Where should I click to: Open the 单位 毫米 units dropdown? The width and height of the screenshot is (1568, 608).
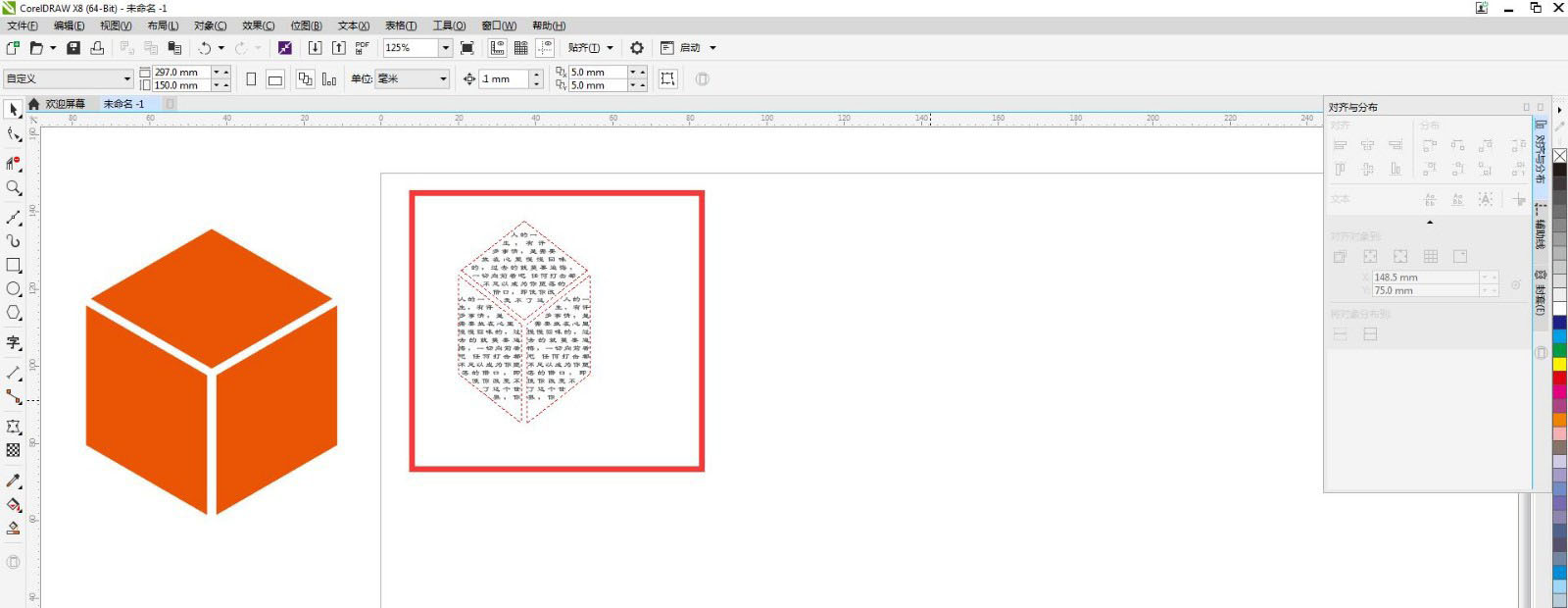pos(443,78)
